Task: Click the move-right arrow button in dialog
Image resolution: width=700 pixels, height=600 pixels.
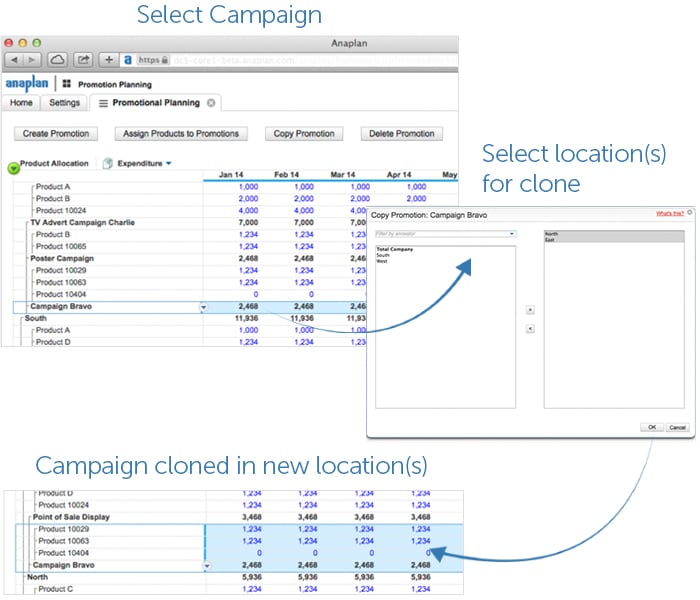Action: pyautogui.click(x=530, y=309)
